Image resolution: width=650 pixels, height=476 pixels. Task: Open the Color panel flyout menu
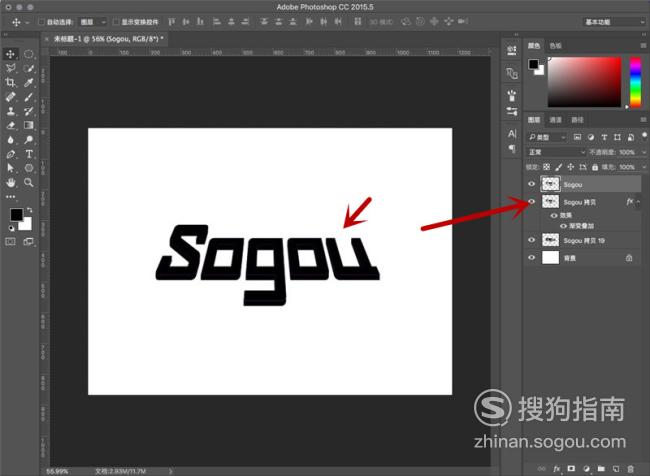coord(643,45)
